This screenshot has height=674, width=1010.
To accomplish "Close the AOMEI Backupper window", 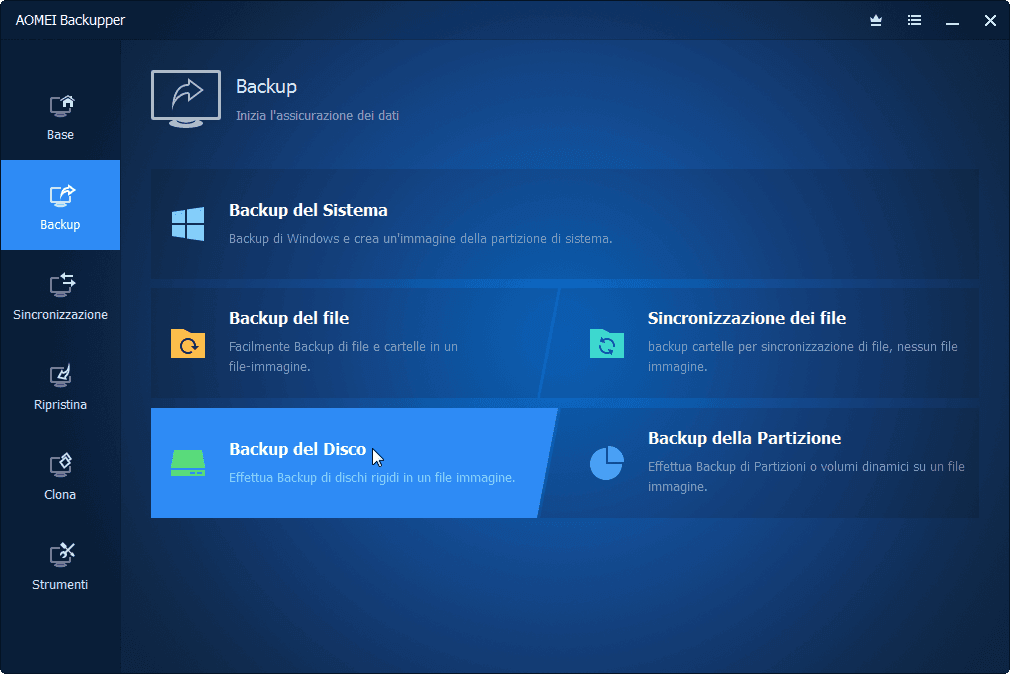I will point(991,21).
